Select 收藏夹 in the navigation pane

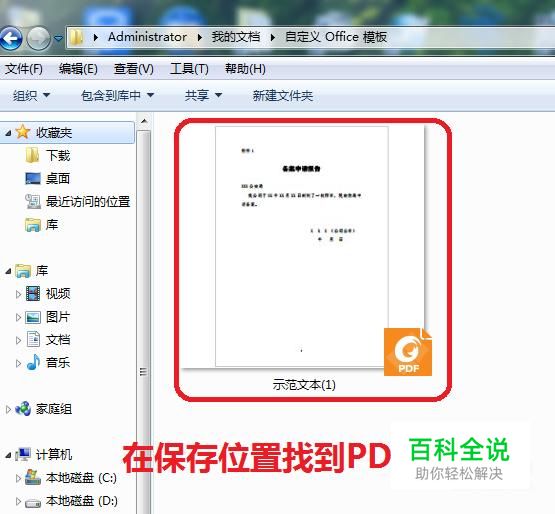point(54,133)
